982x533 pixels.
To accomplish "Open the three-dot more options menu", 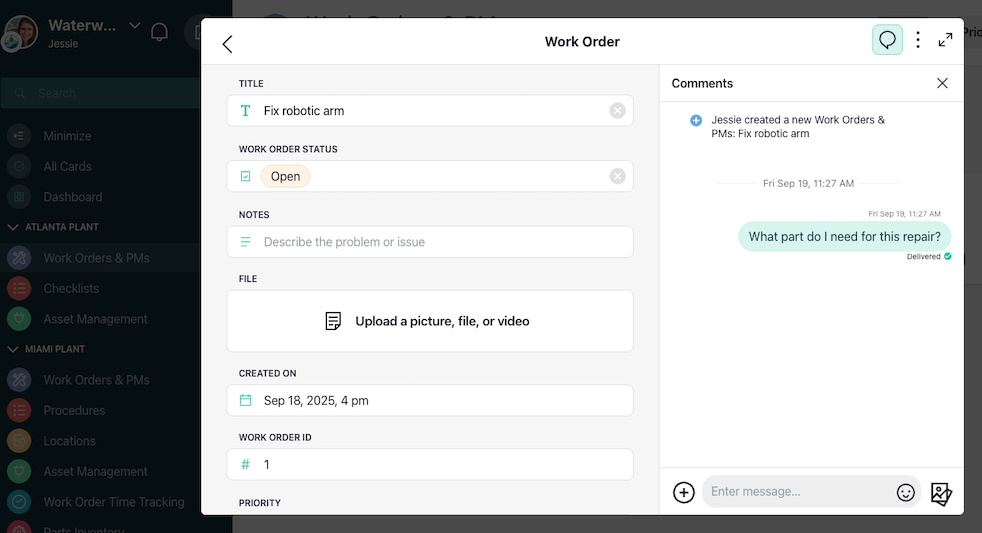I will [x=918, y=40].
